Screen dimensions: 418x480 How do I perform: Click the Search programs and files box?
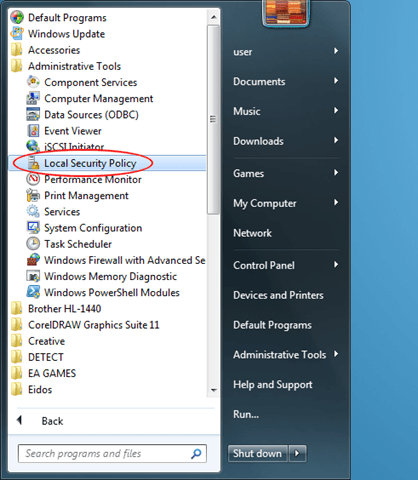pos(112,453)
